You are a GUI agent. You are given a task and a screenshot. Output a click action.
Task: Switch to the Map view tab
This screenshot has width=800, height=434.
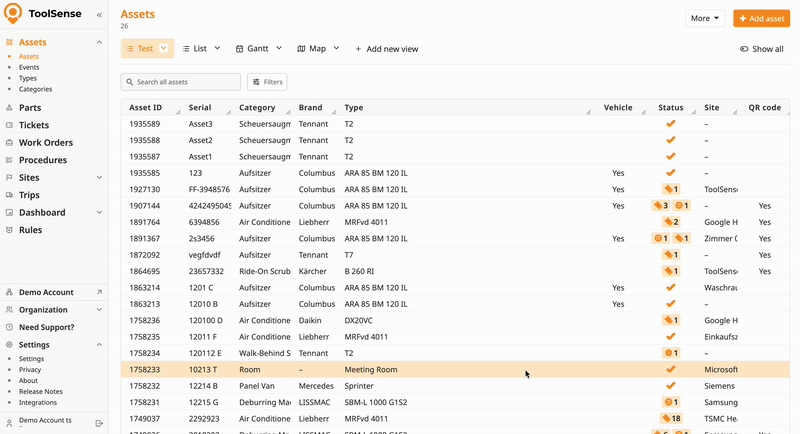[x=316, y=48]
